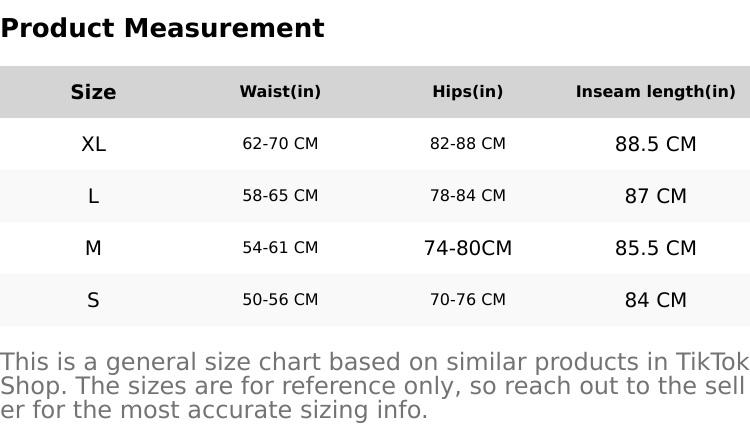The image size is (750, 446).
Task: Click the 62-70 CM waist value
Action: (280, 144)
